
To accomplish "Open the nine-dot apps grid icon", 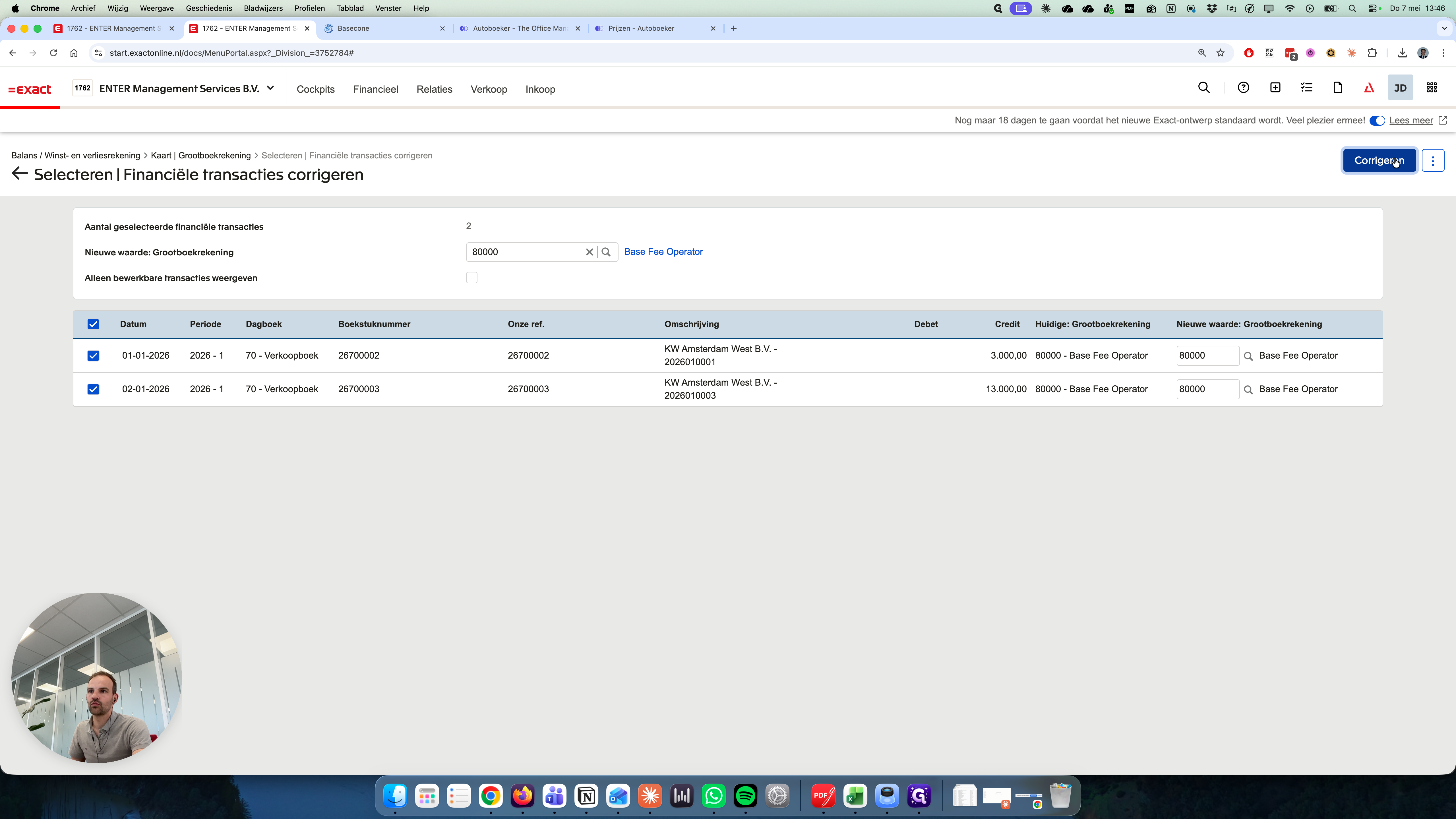I will [1432, 88].
